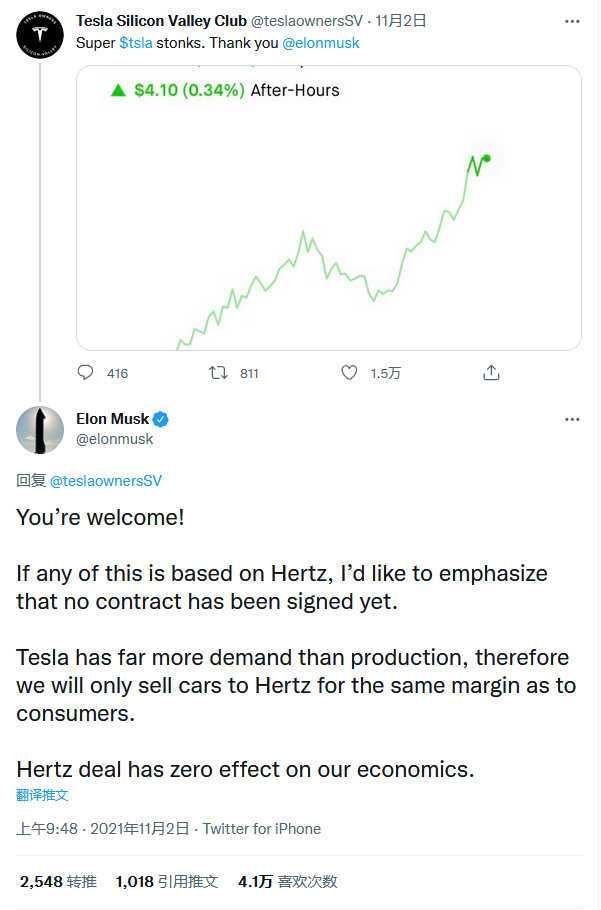Click the Tesla Silicon Valley Club display name

click(x=161, y=20)
